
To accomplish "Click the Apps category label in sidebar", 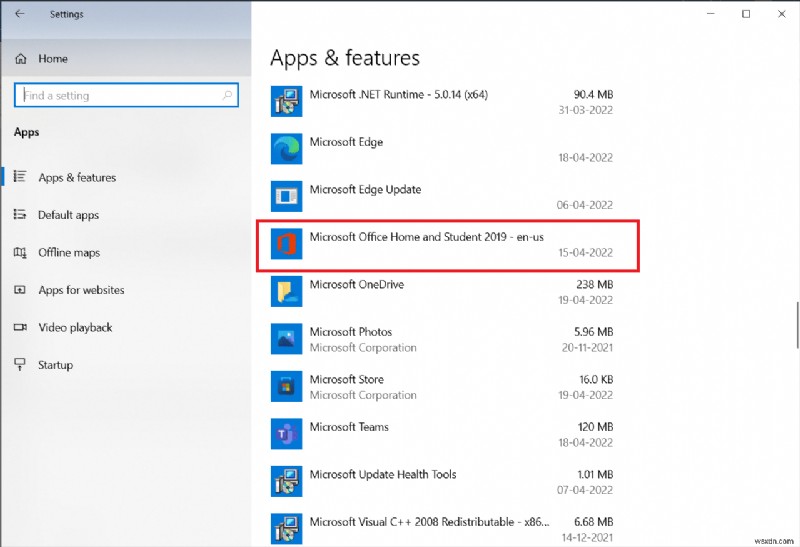I will point(27,132).
